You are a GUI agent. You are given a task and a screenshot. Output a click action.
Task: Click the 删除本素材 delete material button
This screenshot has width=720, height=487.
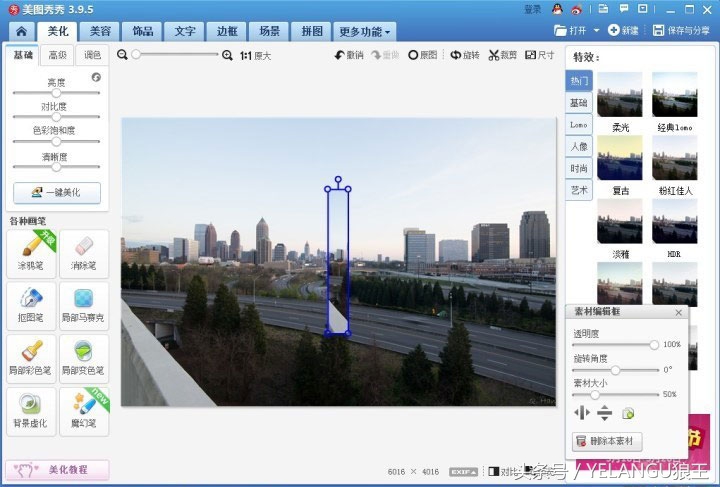[607, 441]
